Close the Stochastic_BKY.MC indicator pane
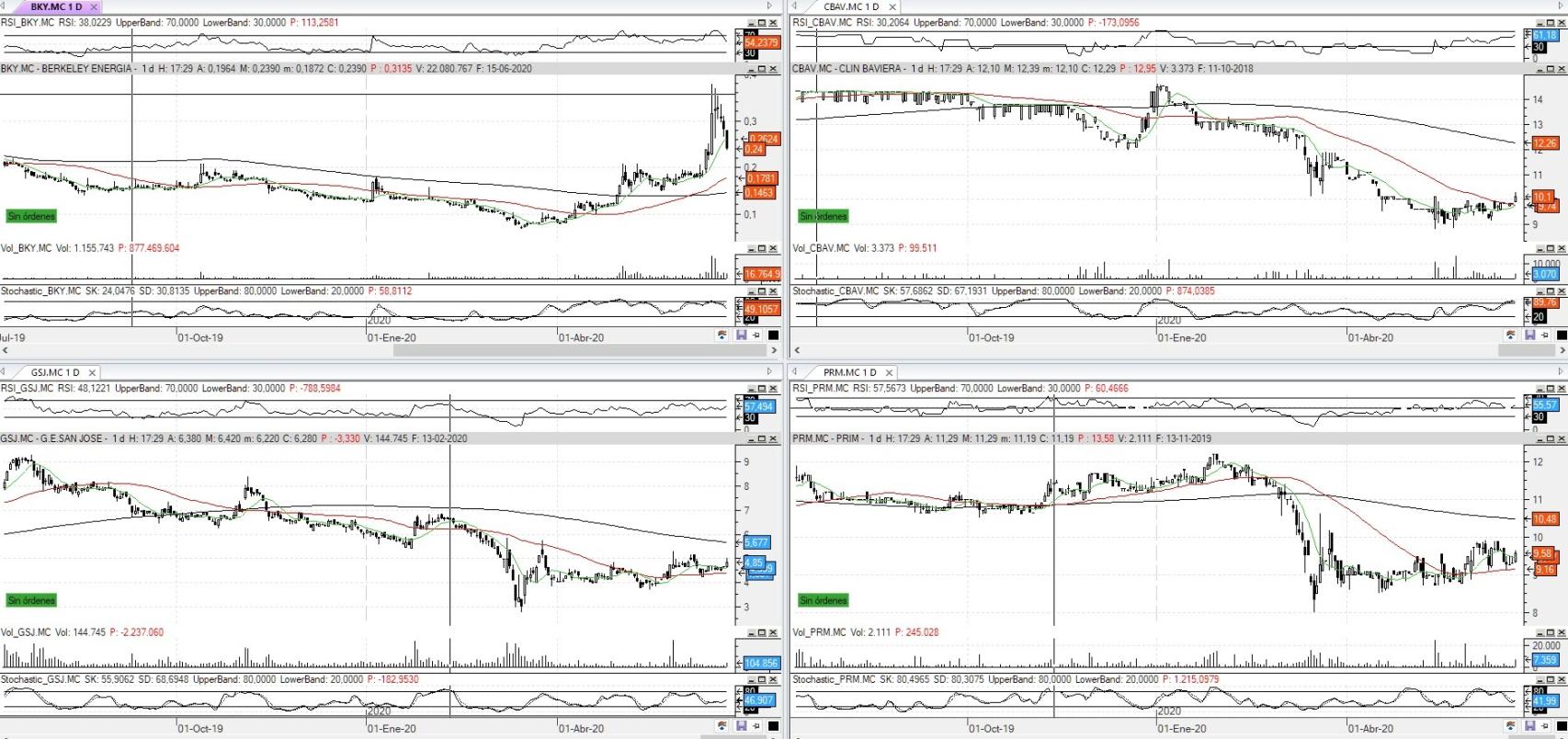Image resolution: width=1568 pixels, height=739 pixels. [773, 290]
